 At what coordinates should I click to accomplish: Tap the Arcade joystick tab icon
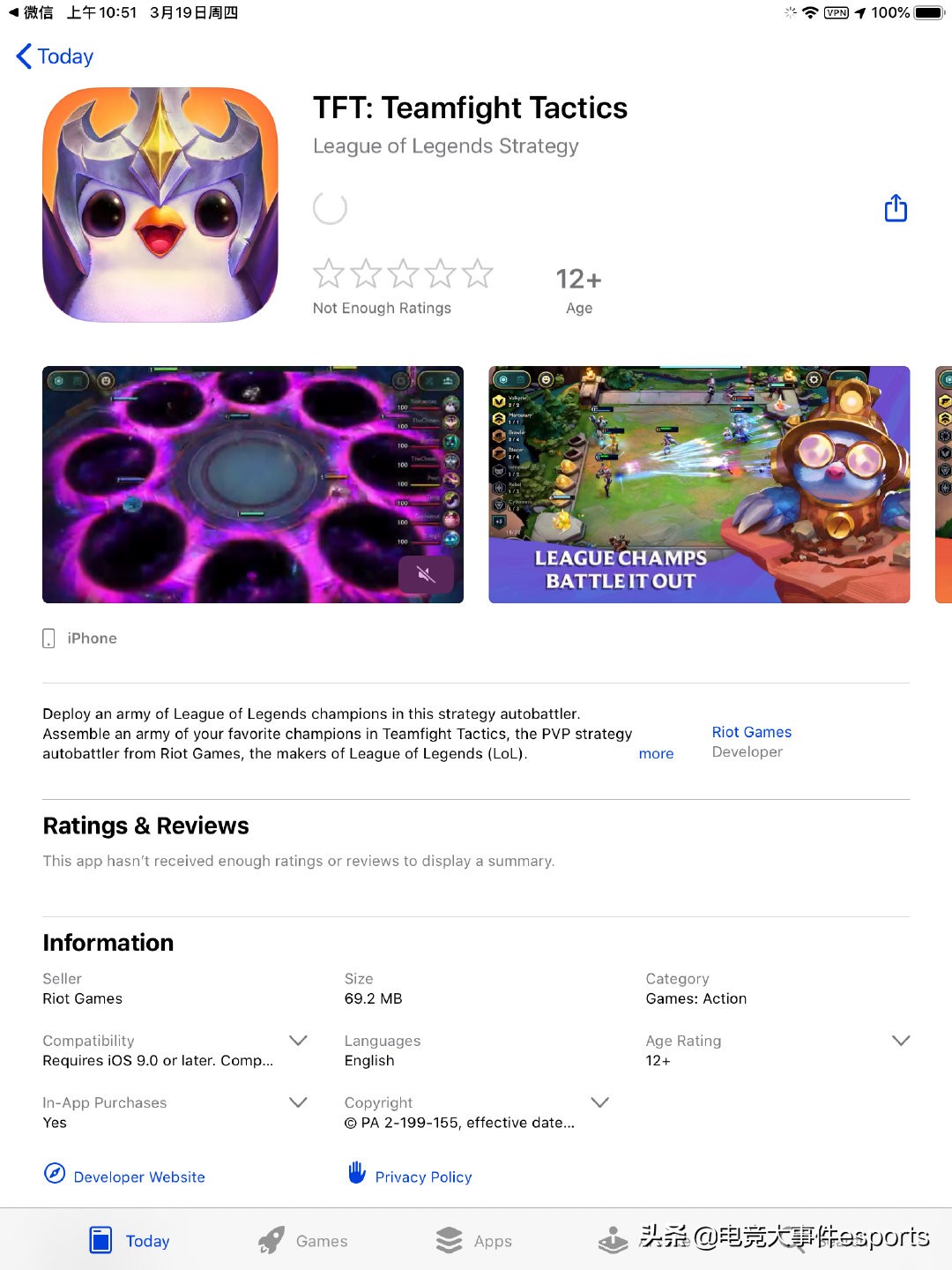point(614,1240)
